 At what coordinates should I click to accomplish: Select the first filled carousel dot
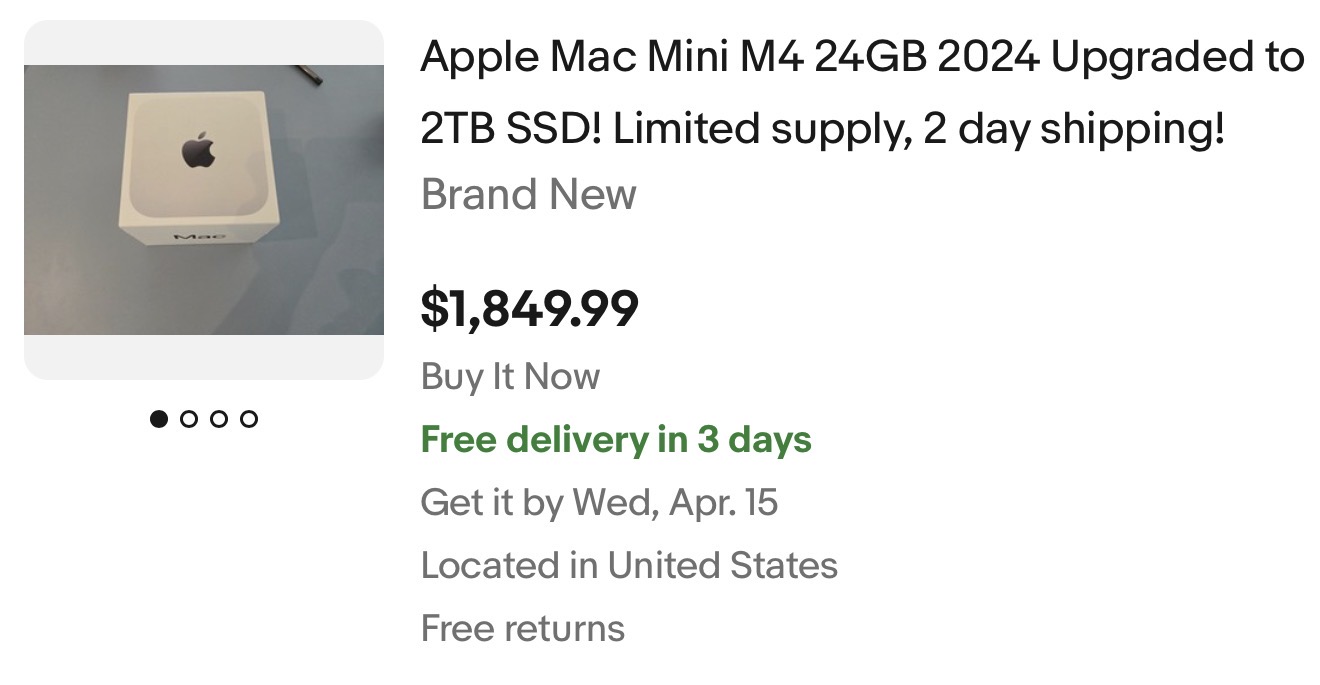tap(159, 419)
